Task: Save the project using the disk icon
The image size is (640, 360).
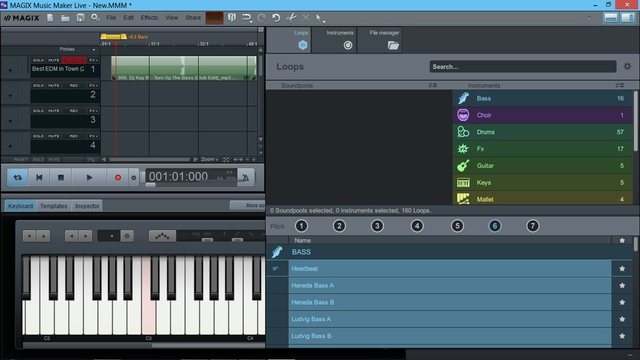Action: tap(80, 18)
